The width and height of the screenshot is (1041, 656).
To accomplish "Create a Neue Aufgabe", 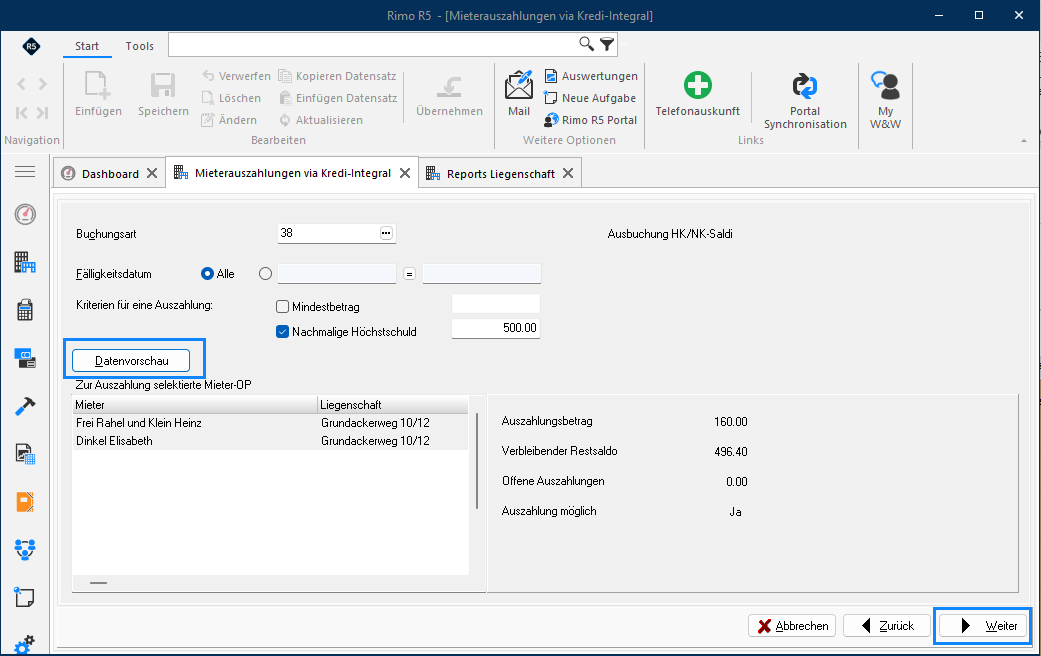I will [x=590, y=98].
